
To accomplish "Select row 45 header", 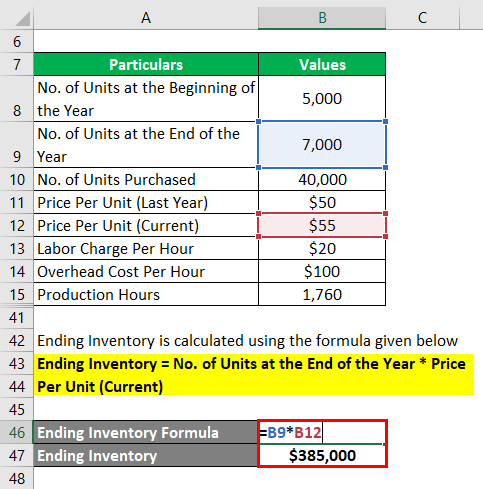I will (x=17, y=410).
